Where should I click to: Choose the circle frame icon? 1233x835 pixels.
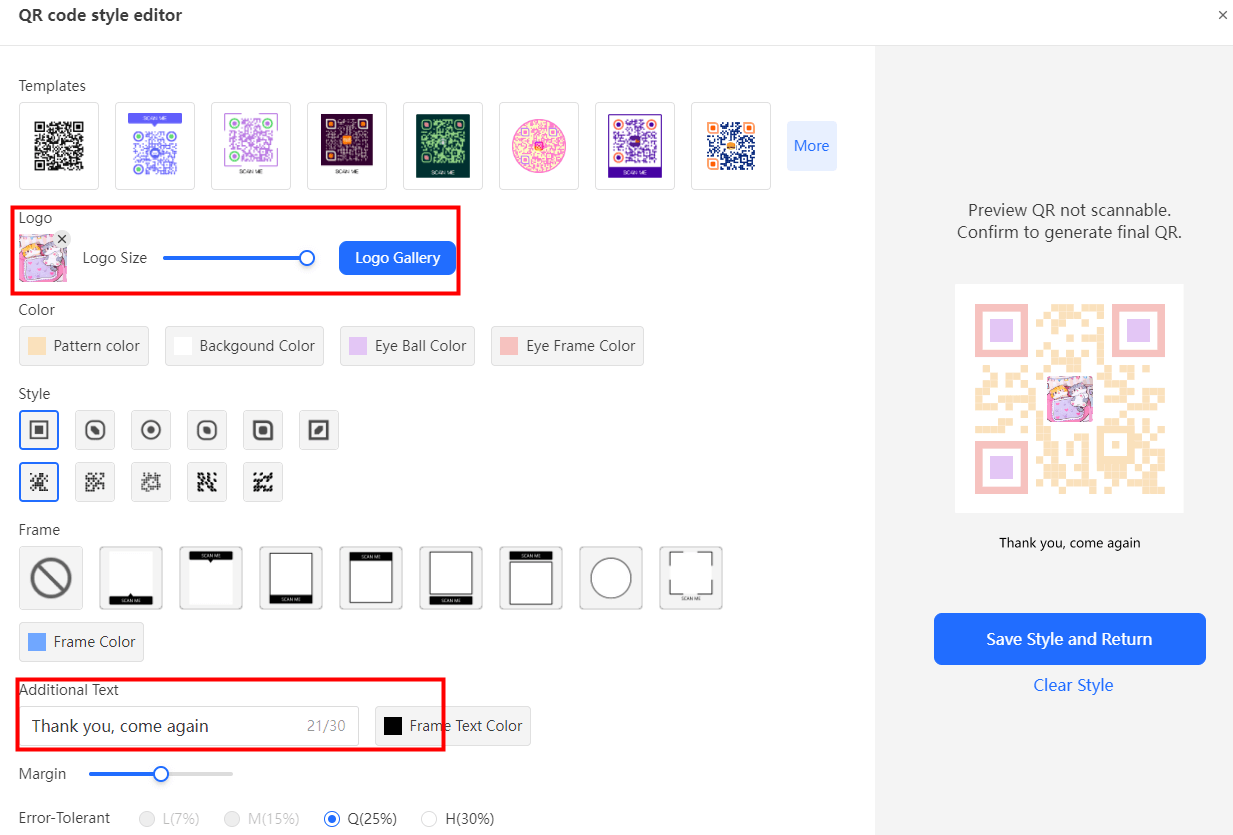coord(611,578)
